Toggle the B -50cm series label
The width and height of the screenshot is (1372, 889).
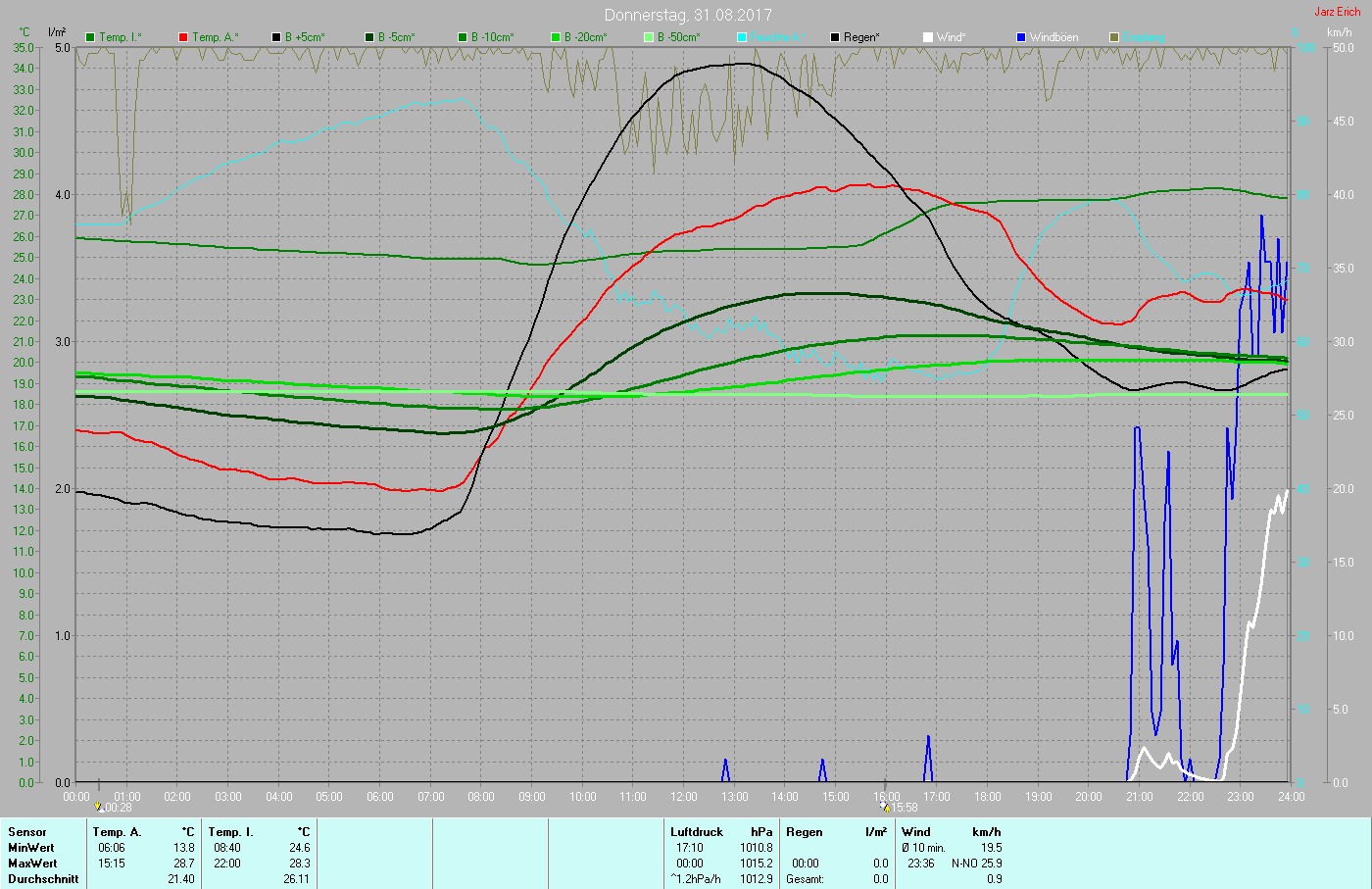coord(678,37)
